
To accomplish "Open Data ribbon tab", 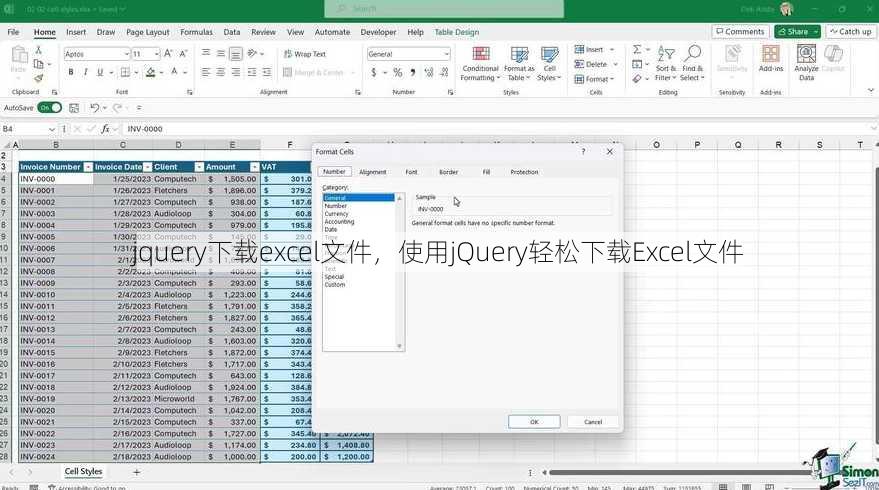I will pyautogui.click(x=232, y=32).
